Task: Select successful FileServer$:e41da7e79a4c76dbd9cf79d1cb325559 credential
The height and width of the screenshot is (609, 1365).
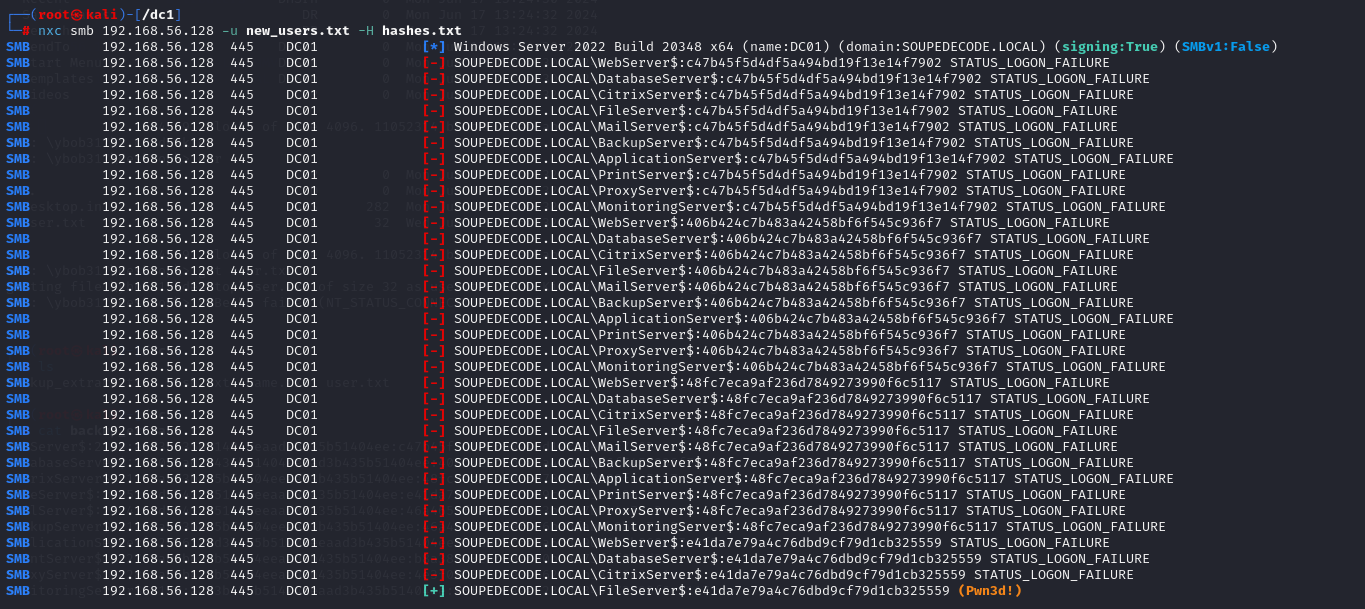Action: (774, 591)
